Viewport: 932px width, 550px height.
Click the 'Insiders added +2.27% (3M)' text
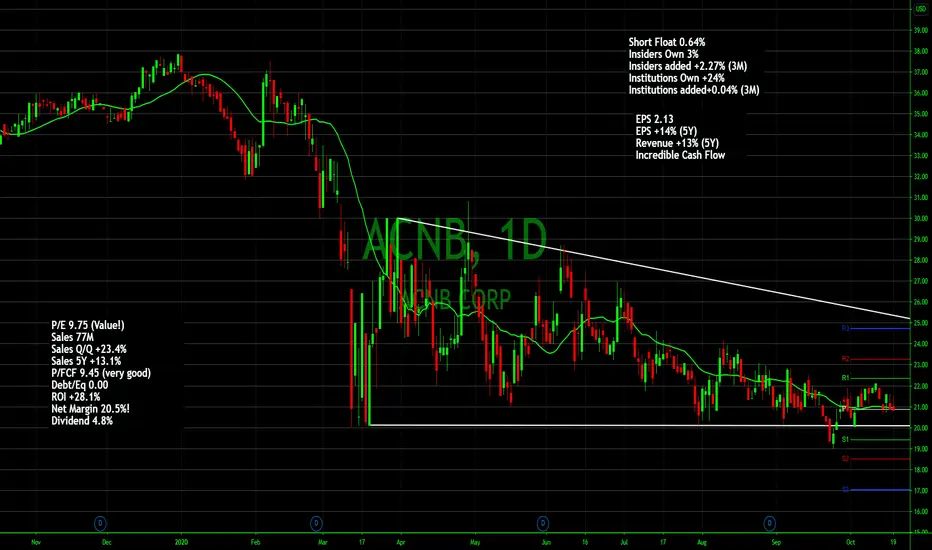point(688,66)
